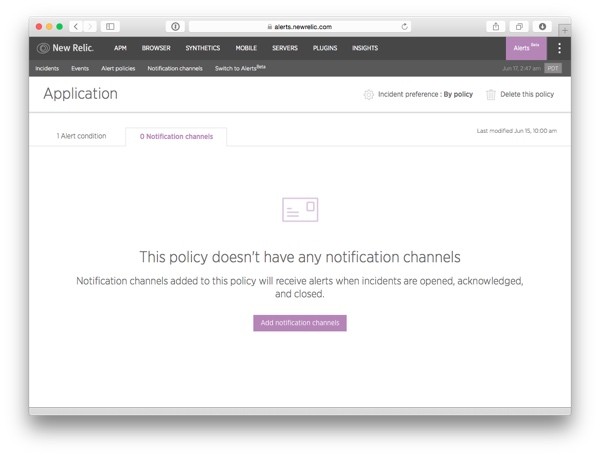Switch to the 1 Alert condition tab

pyautogui.click(x=82, y=136)
